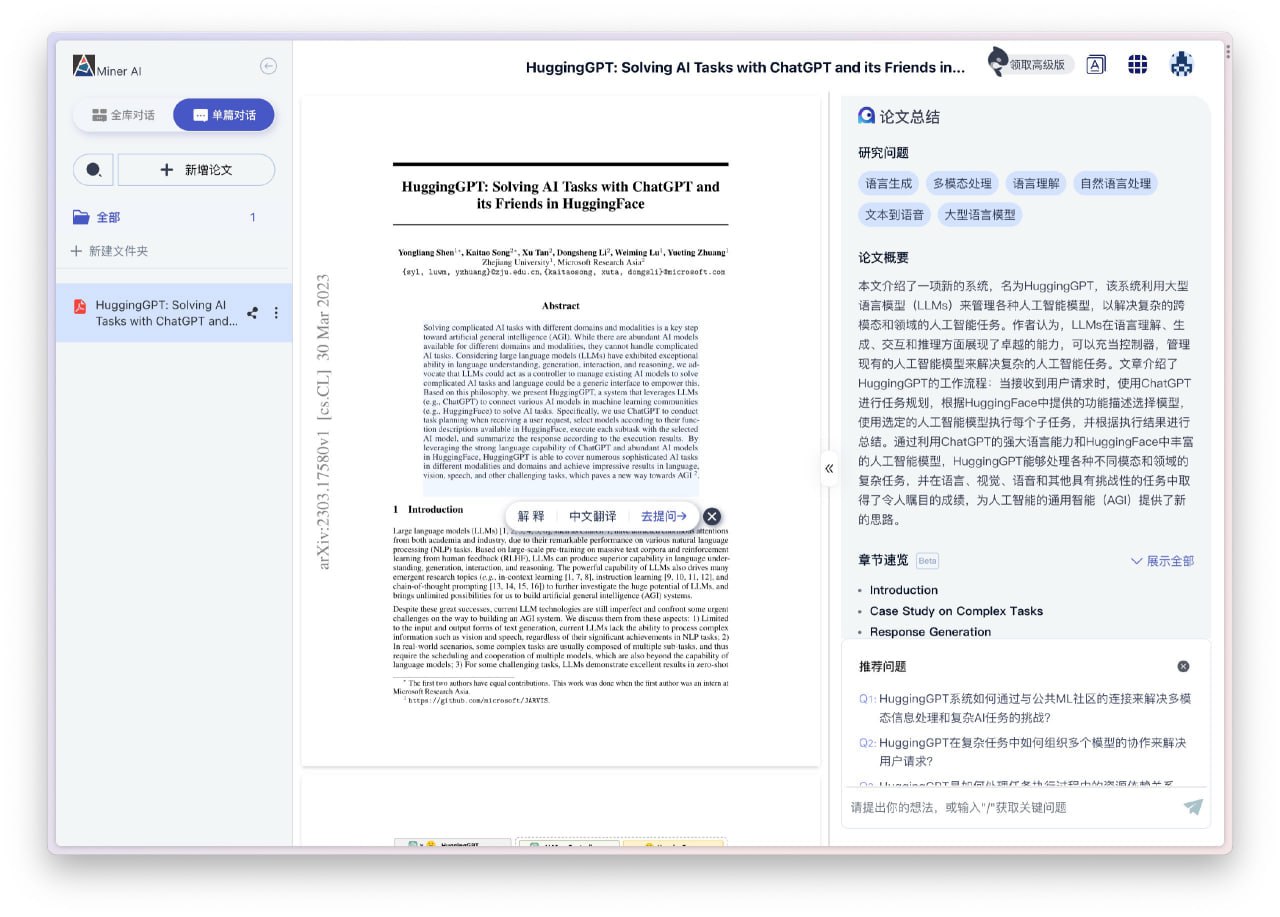
Task: Ask recommended question Q1
Action: click(x=1025, y=708)
